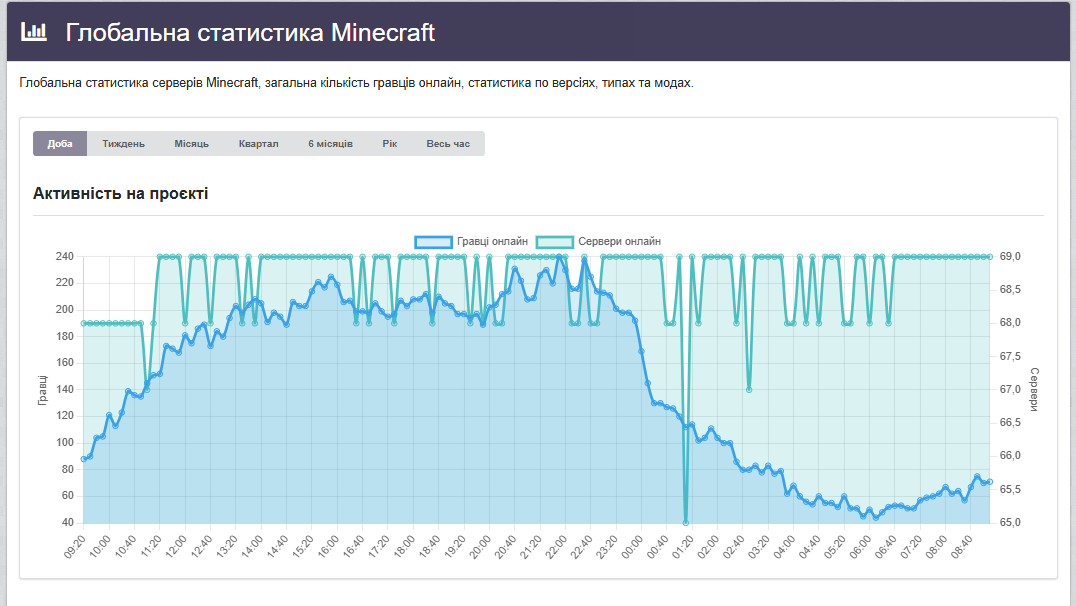
Task: Toggle the Сервери онлайн legend swatch
Action: click(554, 242)
